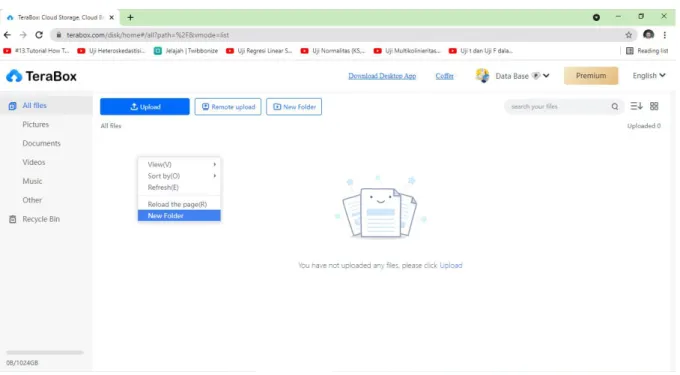Open the Uji Normalitas (KS... bookmark
This screenshot has height=375, width=680.
(333, 51)
